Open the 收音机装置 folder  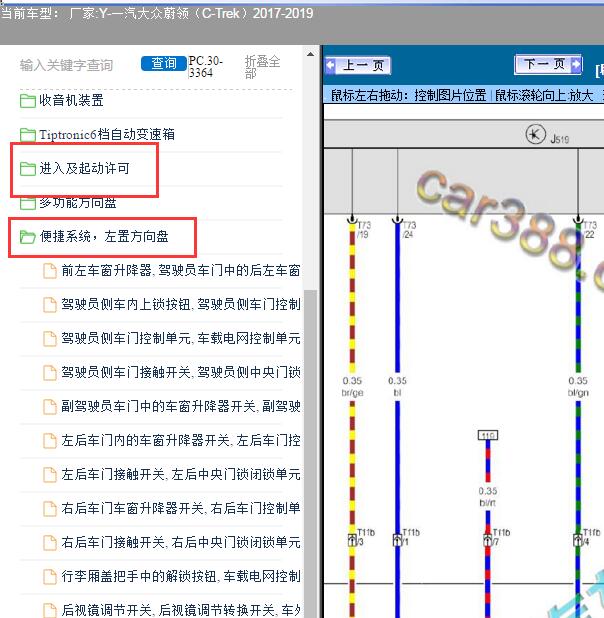click(x=71, y=101)
